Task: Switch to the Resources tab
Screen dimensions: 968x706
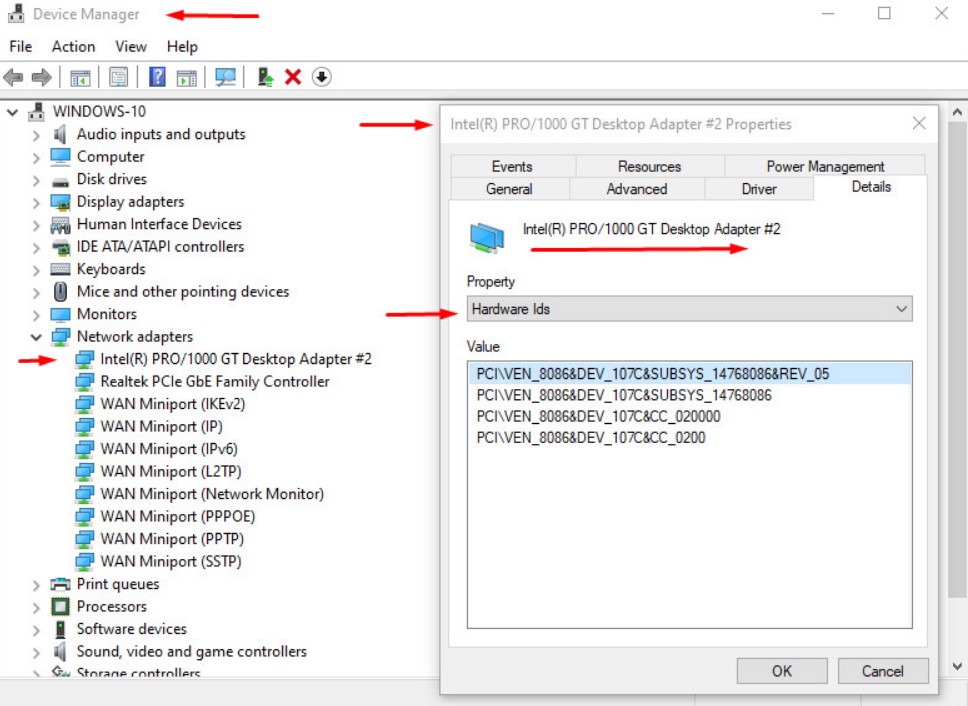Action: coord(649,167)
